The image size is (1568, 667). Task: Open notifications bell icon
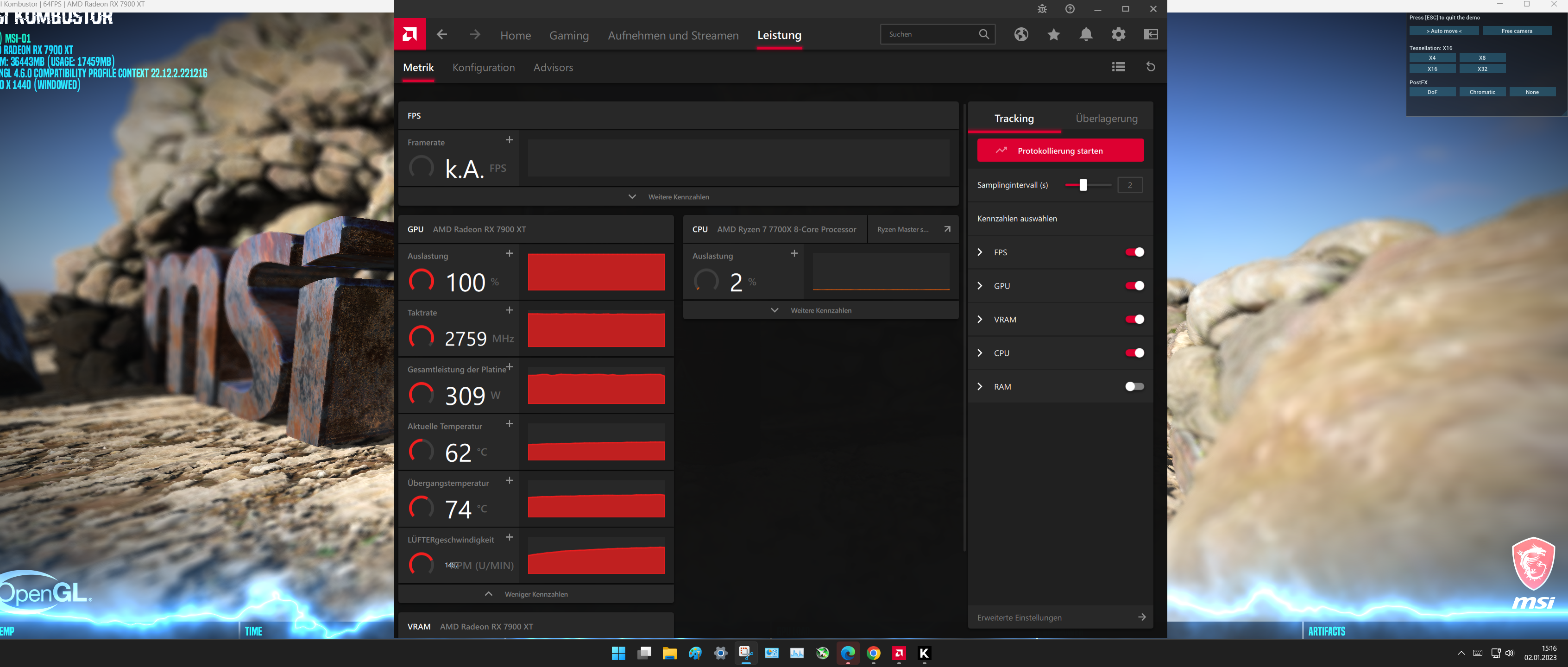[x=1086, y=35]
